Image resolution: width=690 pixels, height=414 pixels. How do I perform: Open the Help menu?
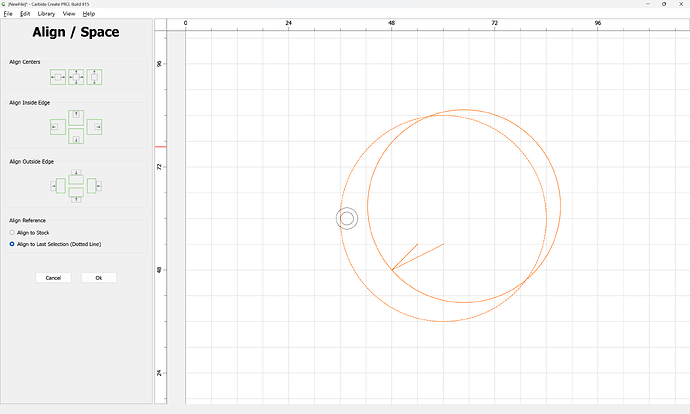click(x=88, y=14)
